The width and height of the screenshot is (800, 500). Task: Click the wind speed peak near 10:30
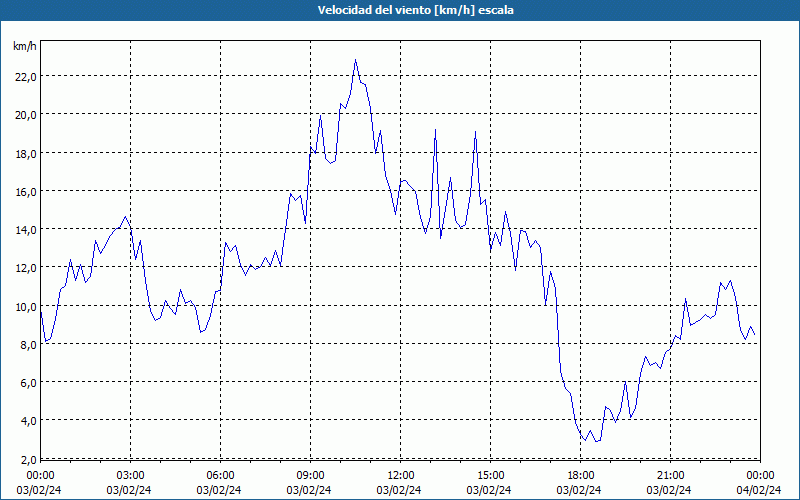[356, 60]
